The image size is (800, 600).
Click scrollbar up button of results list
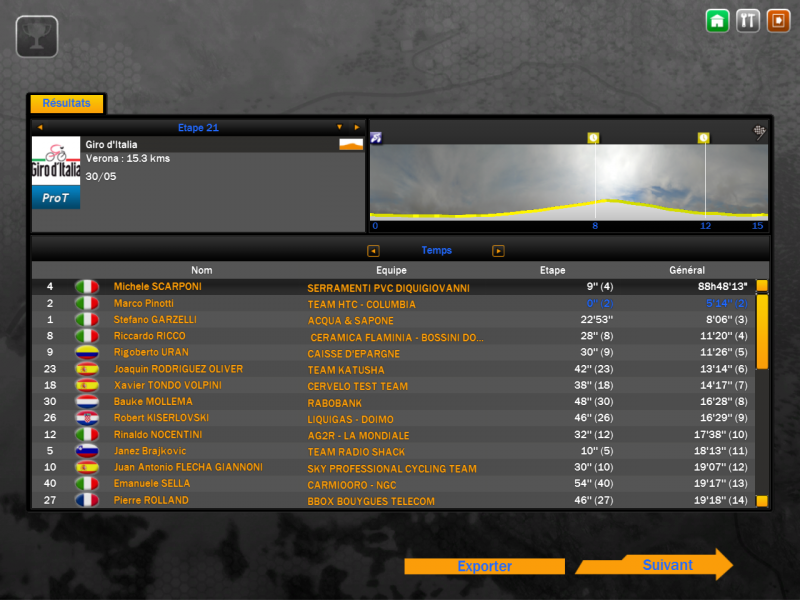762,286
